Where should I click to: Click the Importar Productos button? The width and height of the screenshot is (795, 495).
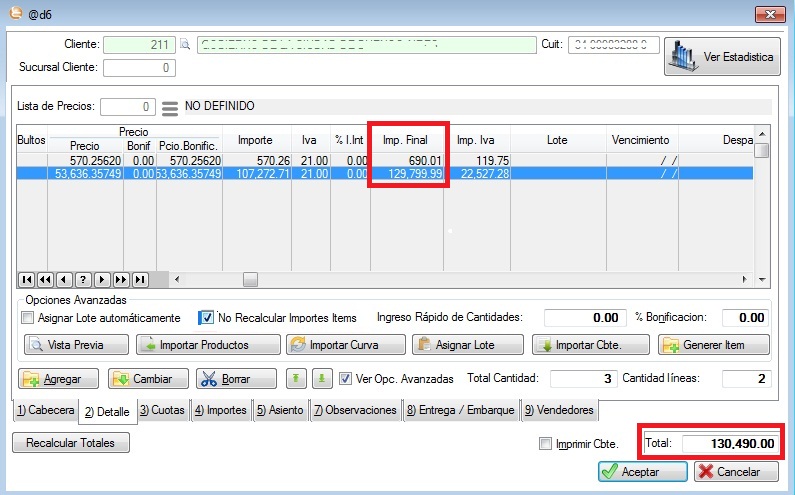click(x=207, y=345)
